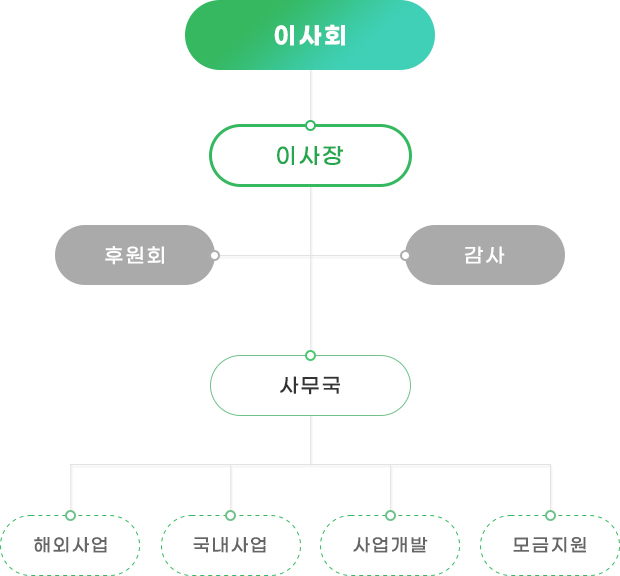
Task: Click the connector dot above 이사장
Action: tap(310, 125)
